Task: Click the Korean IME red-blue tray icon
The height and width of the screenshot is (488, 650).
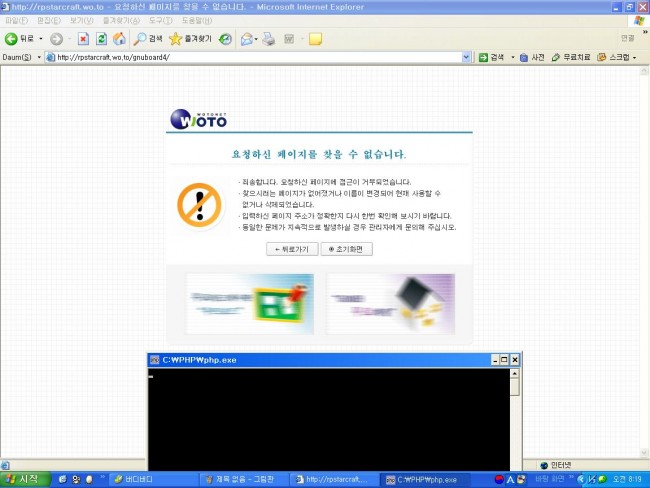Action: point(500,479)
